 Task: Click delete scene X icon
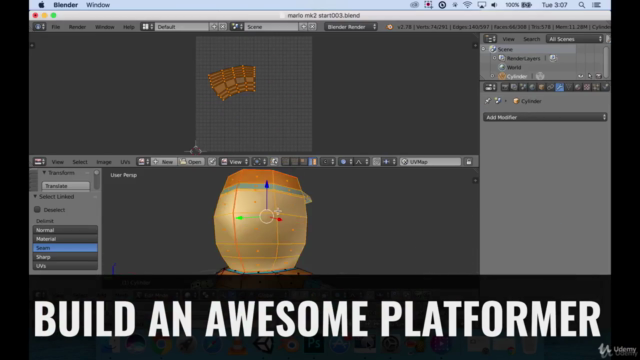pyautogui.click(x=312, y=27)
